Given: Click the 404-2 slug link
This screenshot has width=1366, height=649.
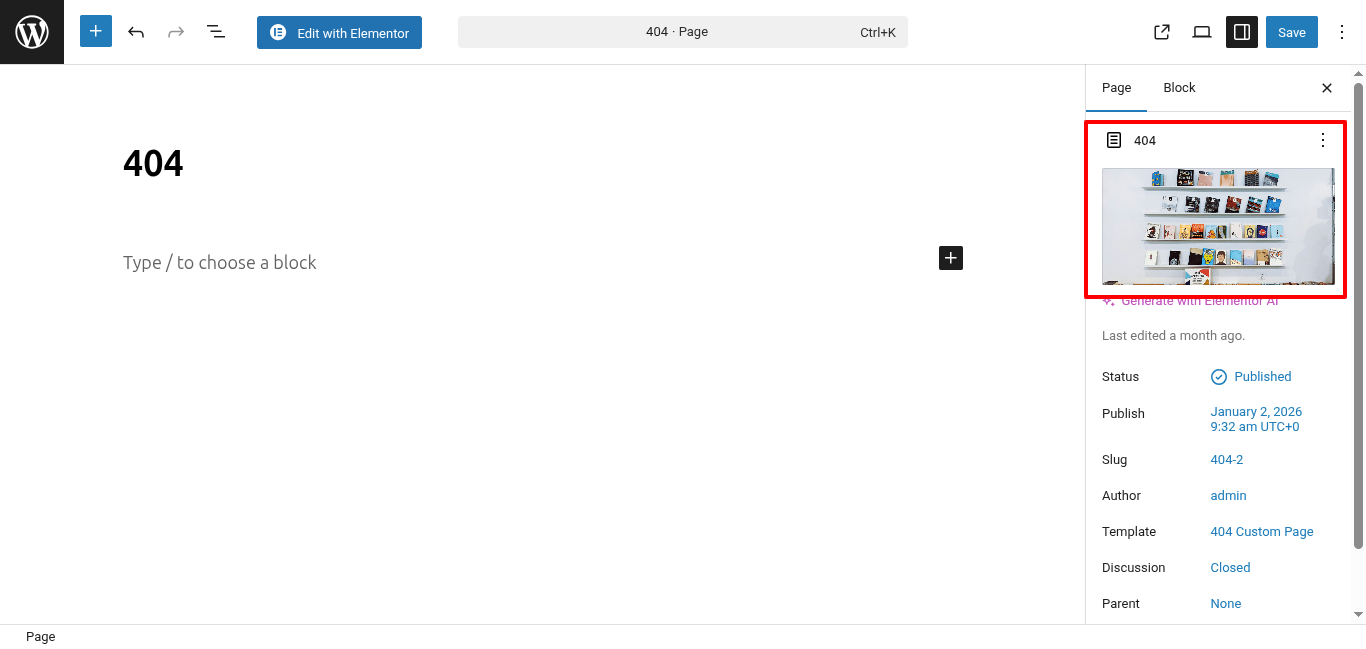Looking at the screenshot, I should tap(1226, 460).
